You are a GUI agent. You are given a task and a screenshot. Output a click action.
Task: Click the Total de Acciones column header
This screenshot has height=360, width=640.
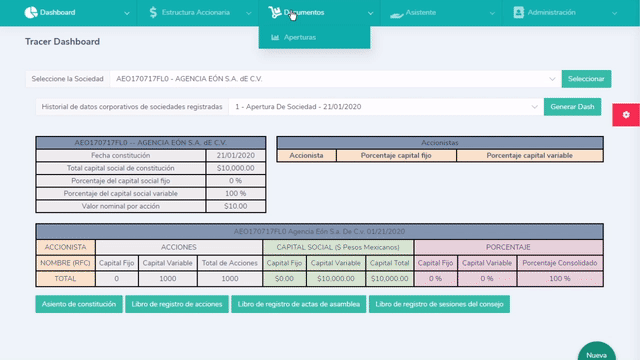point(230,263)
